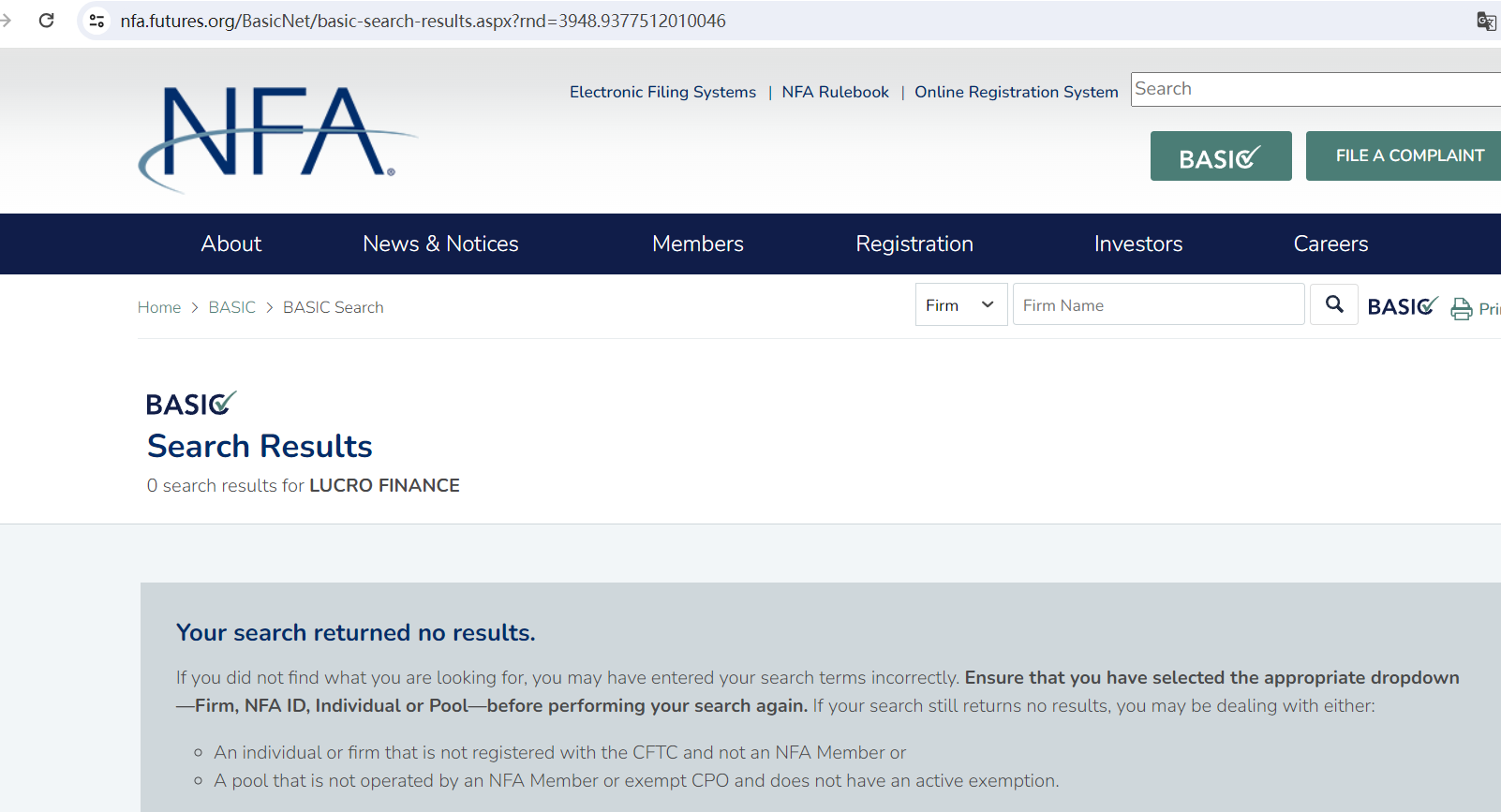Run firm search with magnifier icon
1501x812 pixels.
[1334, 304]
